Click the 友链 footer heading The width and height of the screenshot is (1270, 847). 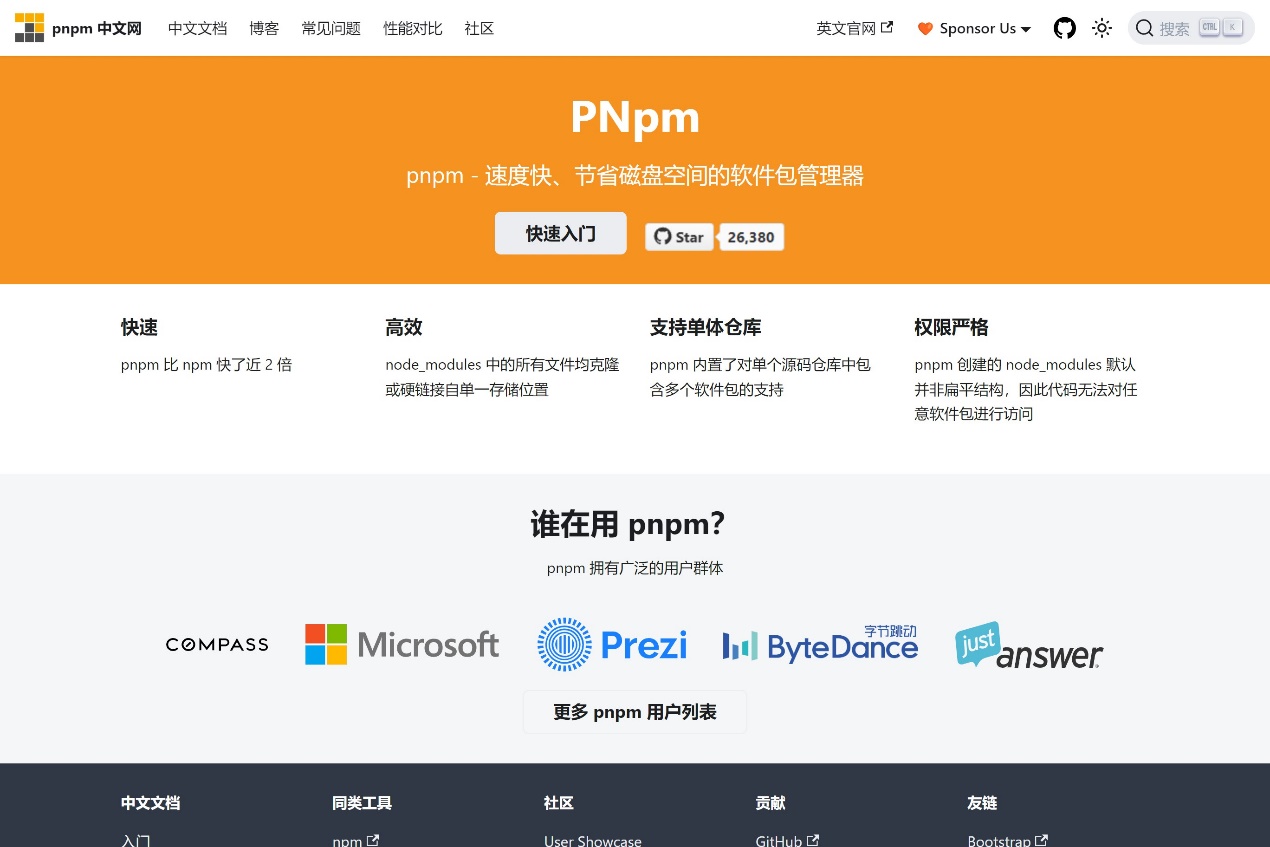click(982, 803)
